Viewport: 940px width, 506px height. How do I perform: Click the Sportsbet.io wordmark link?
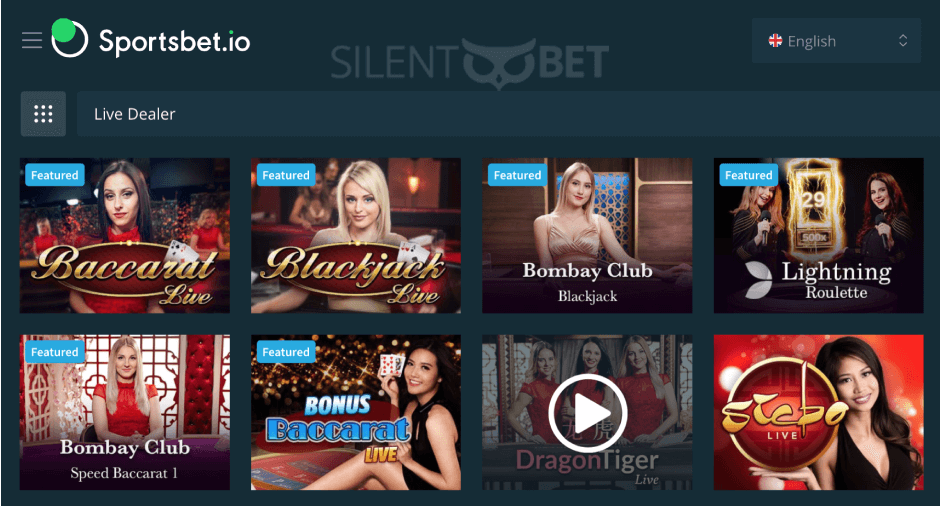(x=174, y=41)
